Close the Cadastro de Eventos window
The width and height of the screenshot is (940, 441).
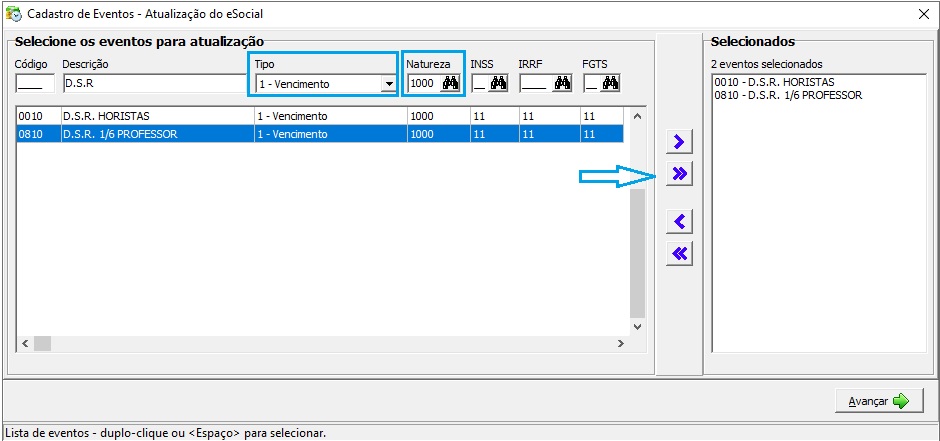tap(924, 14)
